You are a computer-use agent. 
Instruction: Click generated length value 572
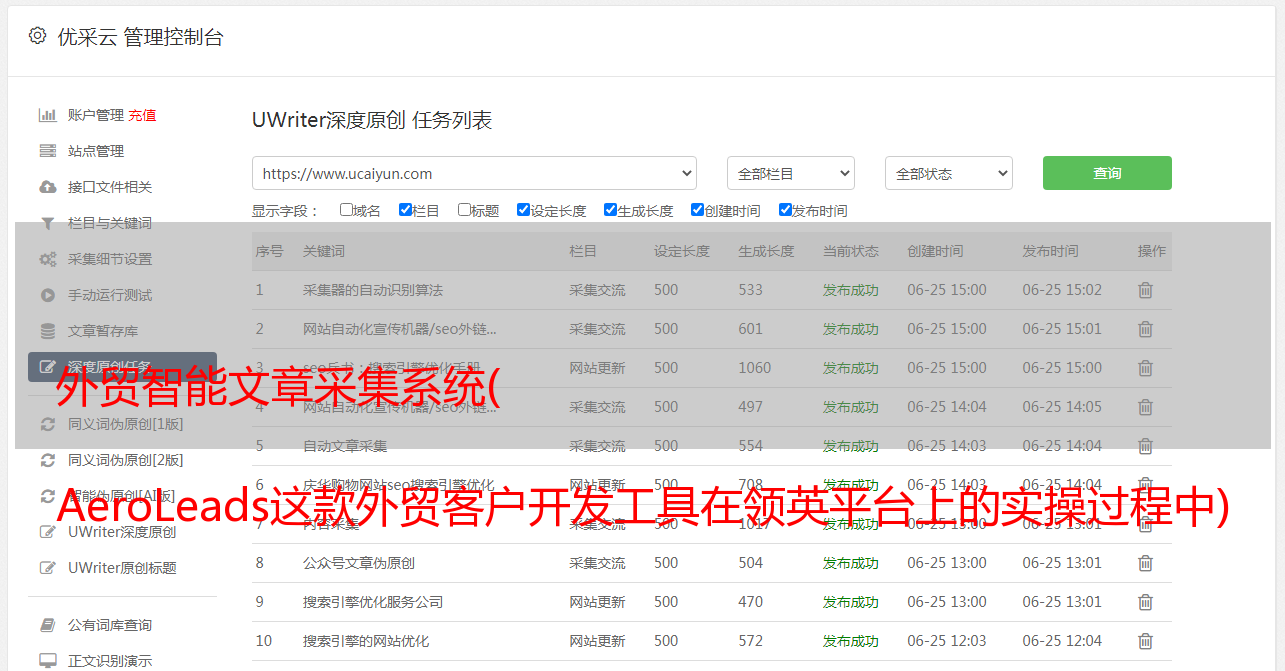point(751,641)
